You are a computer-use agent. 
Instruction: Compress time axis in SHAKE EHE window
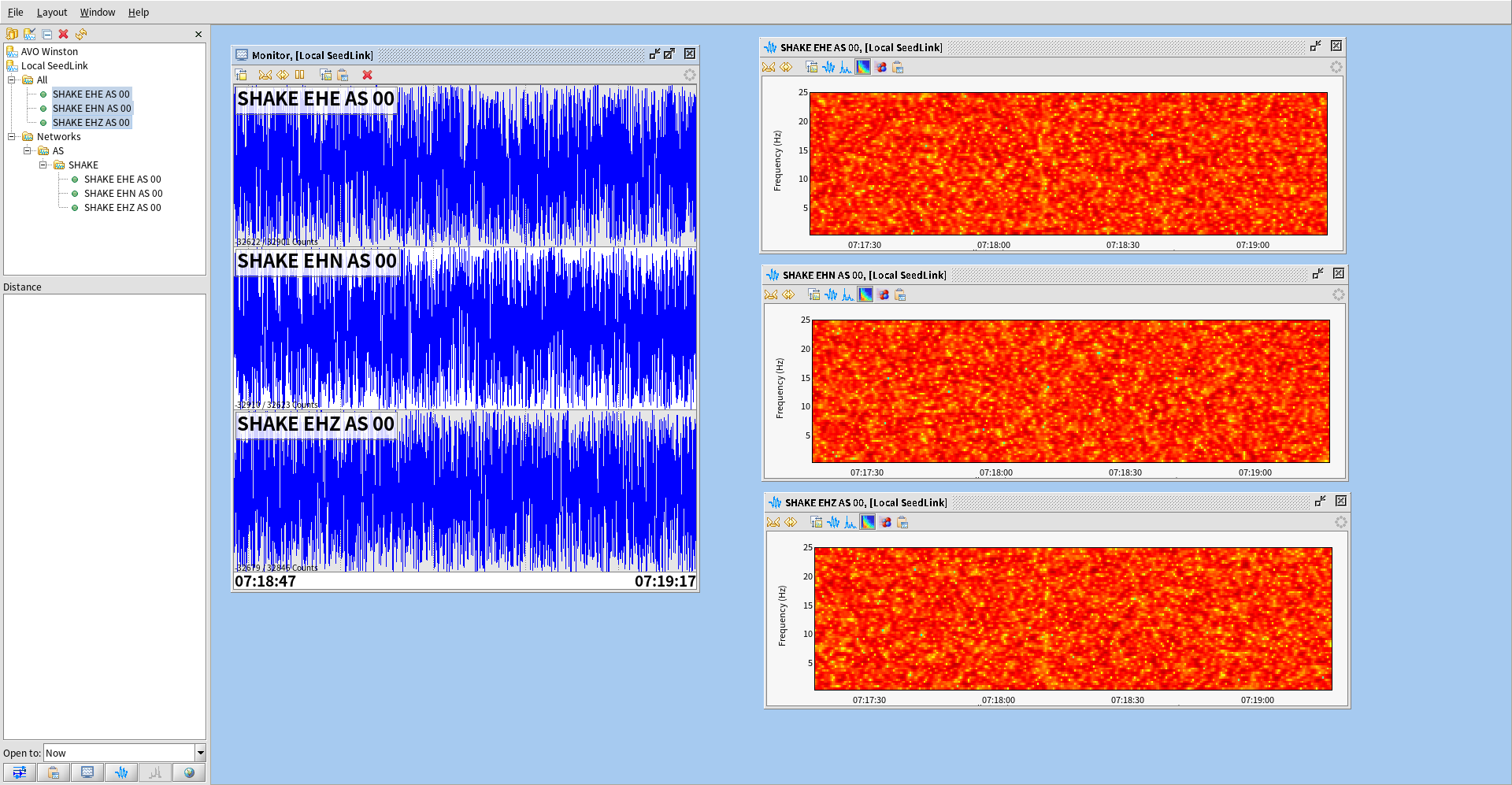click(x=769, y=67)
